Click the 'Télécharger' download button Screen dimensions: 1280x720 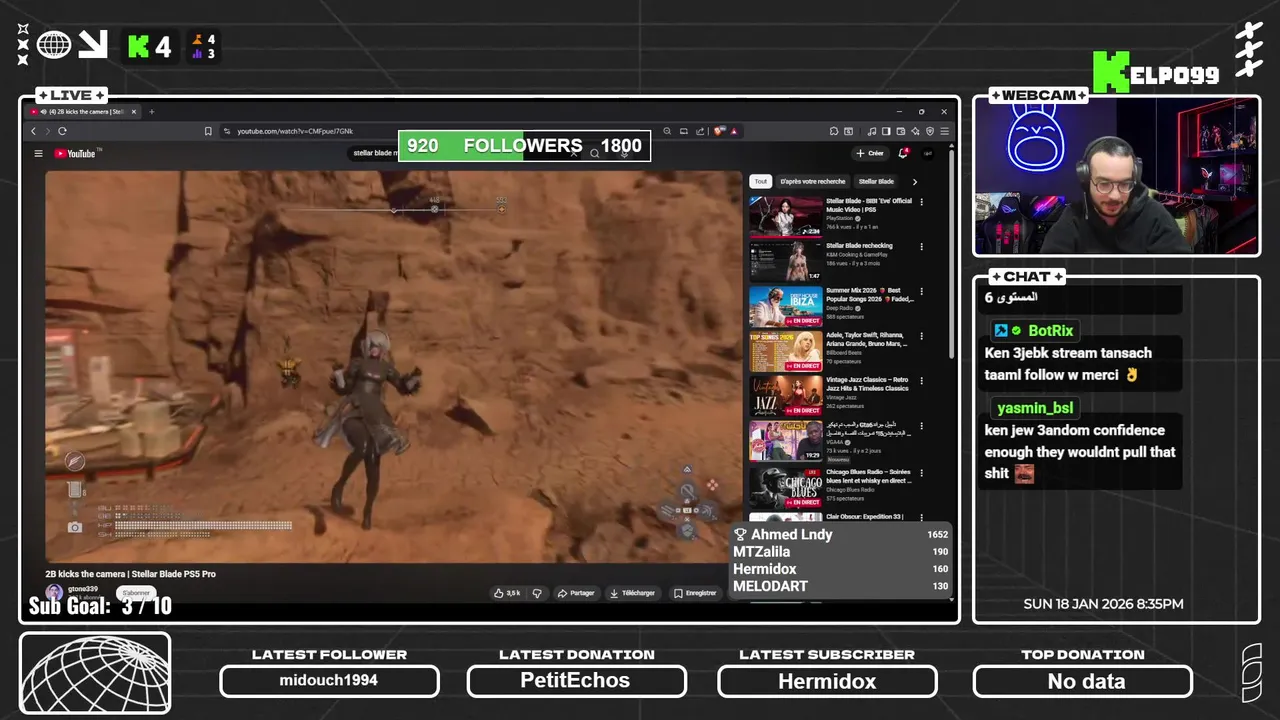(632, 593)
